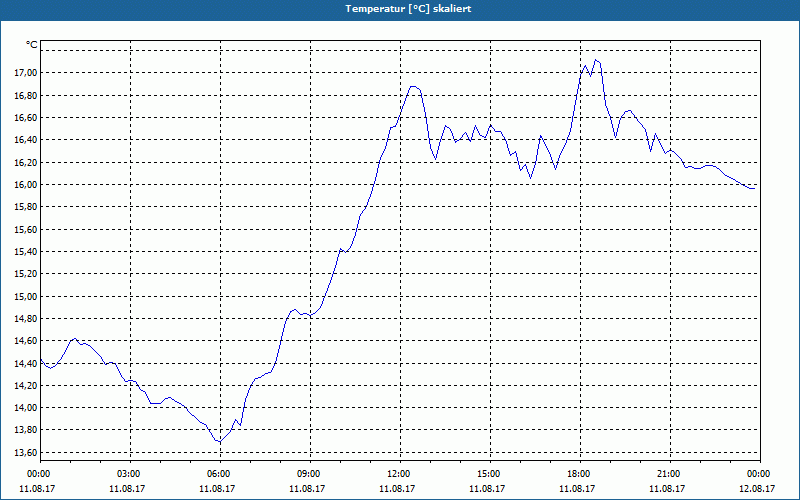800x500 pixels.
Task: Click the °C unit label on y-axis
Action: (32, 45)
